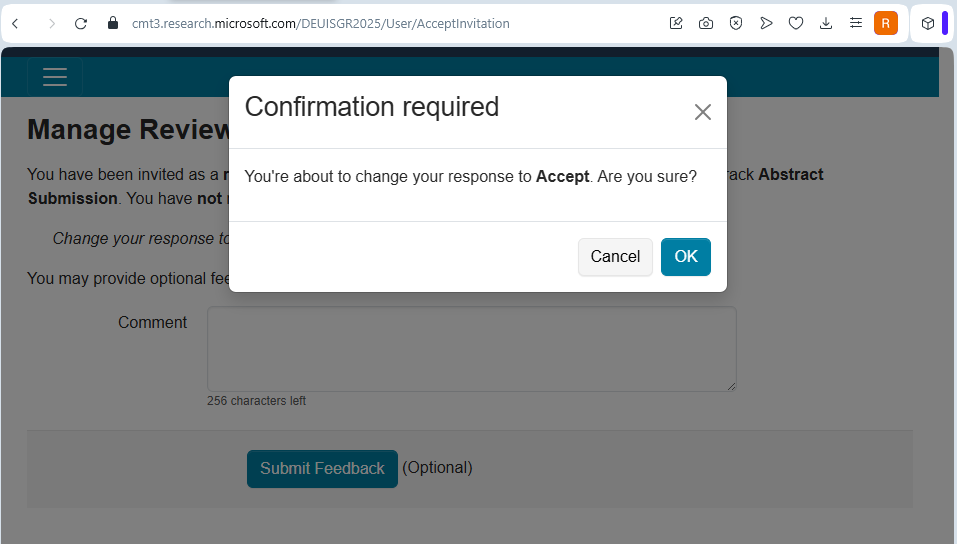Click the send/flow arrow icon
957x544 pixels.
coord(766,23)
